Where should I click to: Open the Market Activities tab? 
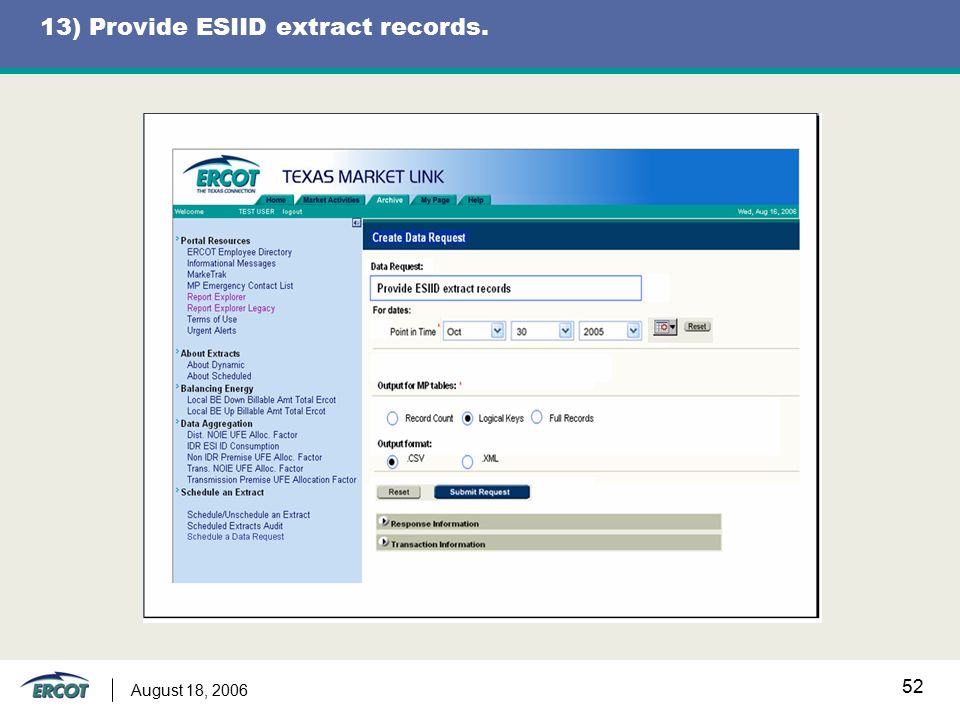pyautogui.click(x=331, y=200)
